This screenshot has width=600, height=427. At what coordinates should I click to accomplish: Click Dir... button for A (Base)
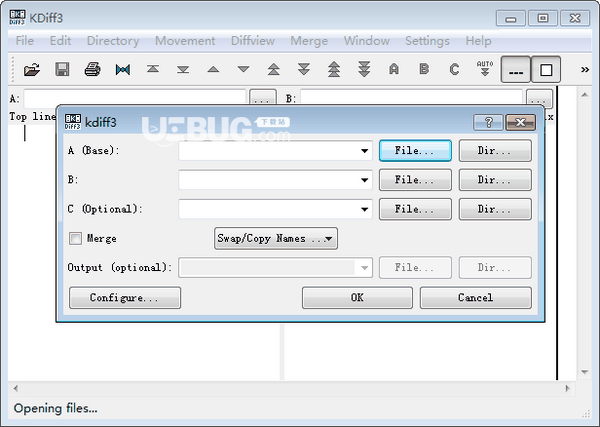(x=495, y=150)
